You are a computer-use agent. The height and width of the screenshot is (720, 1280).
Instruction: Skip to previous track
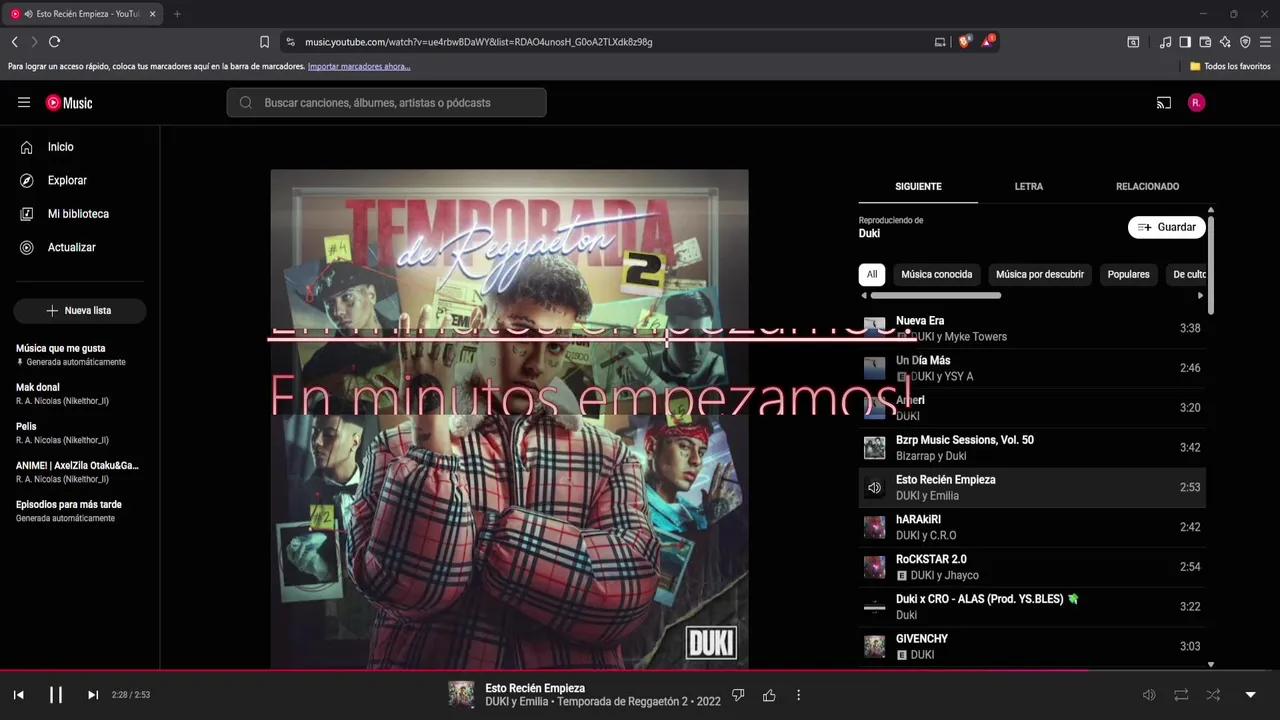18,695
